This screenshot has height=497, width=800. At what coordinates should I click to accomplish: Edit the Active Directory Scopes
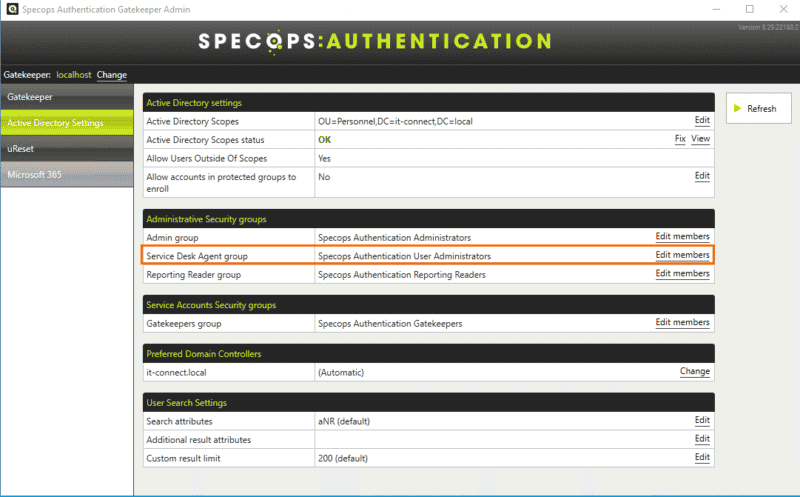(702, 120)
